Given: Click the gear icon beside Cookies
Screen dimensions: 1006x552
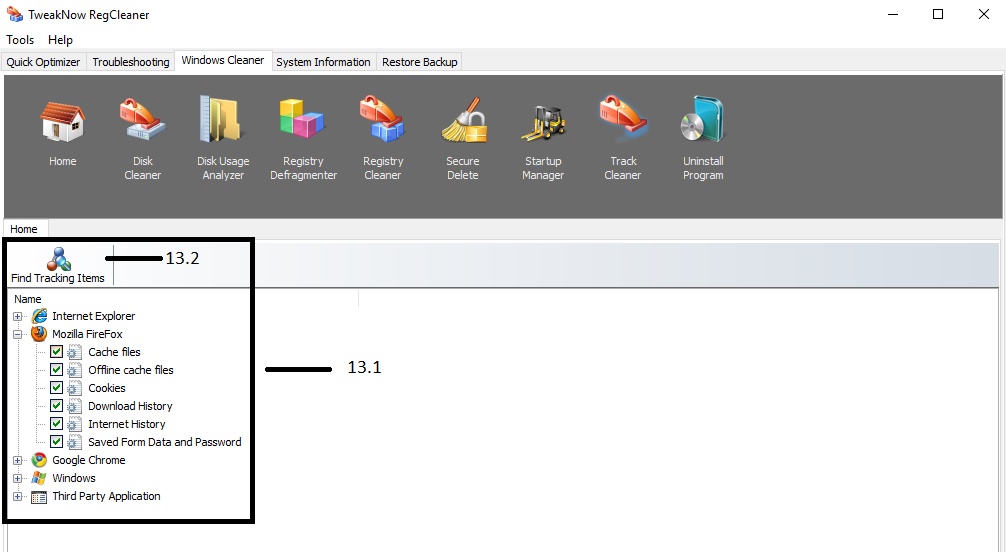Looking at the screenshot, I should point(74,388).
